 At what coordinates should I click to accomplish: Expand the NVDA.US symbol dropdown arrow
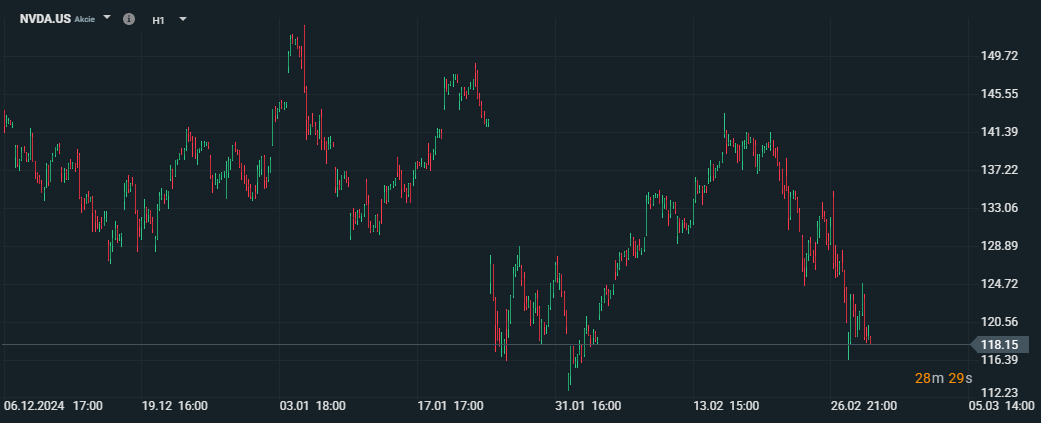(x=107, y=18)
